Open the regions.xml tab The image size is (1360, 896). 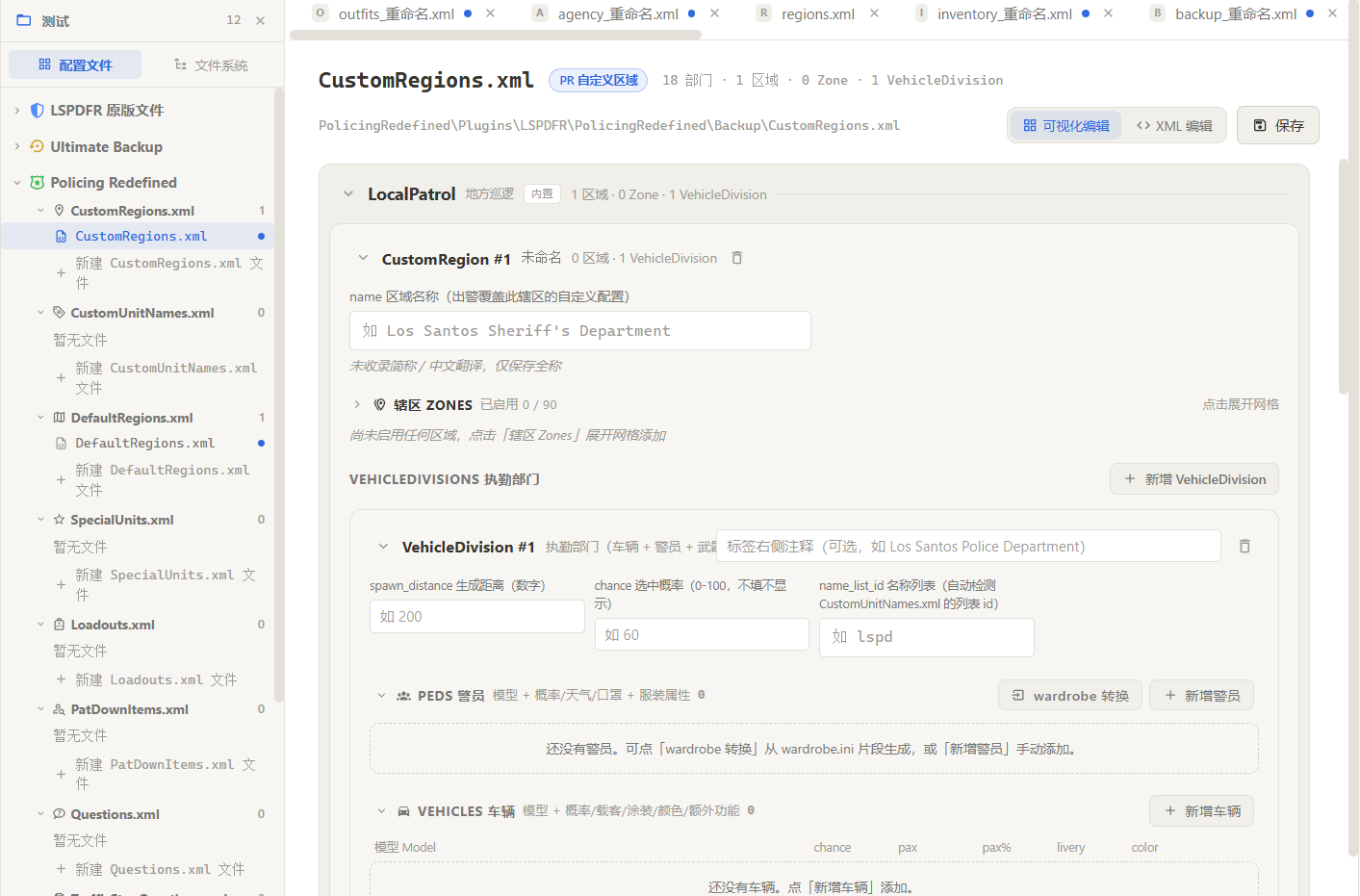(817, 13)
